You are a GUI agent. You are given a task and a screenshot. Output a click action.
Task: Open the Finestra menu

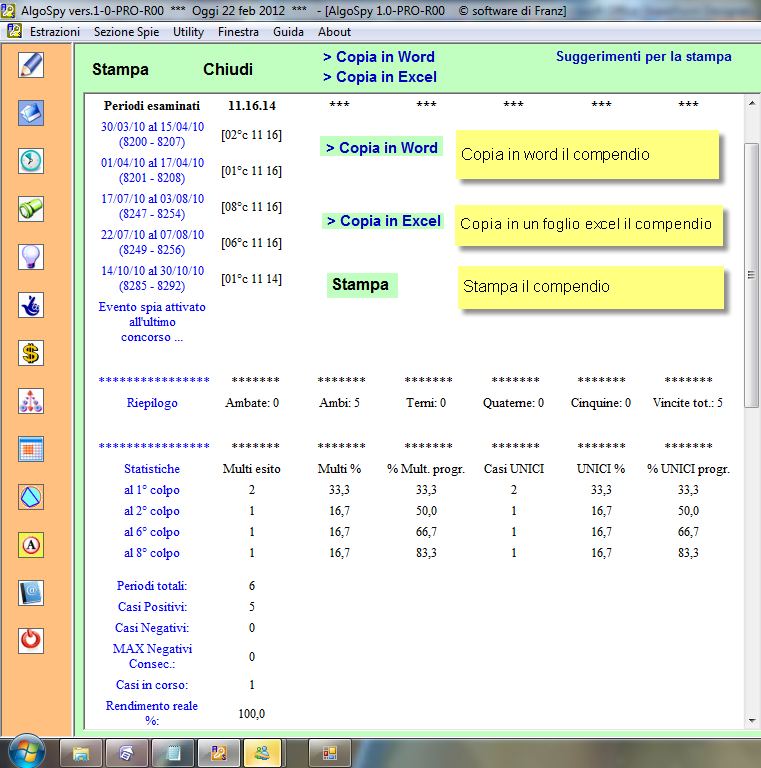pyautogui.click(x=238, y=32)
